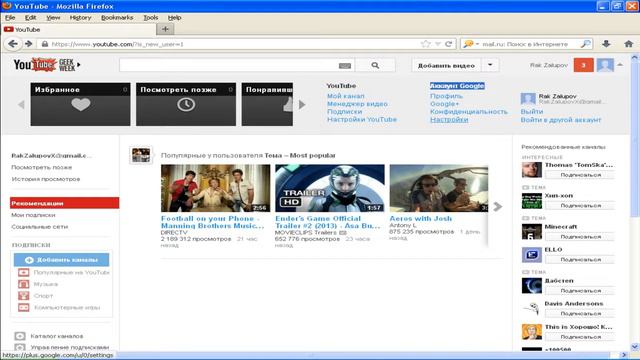
Task: Click the Выйти sign-out link
Action: pyautogui.click(x=532, y=111)
